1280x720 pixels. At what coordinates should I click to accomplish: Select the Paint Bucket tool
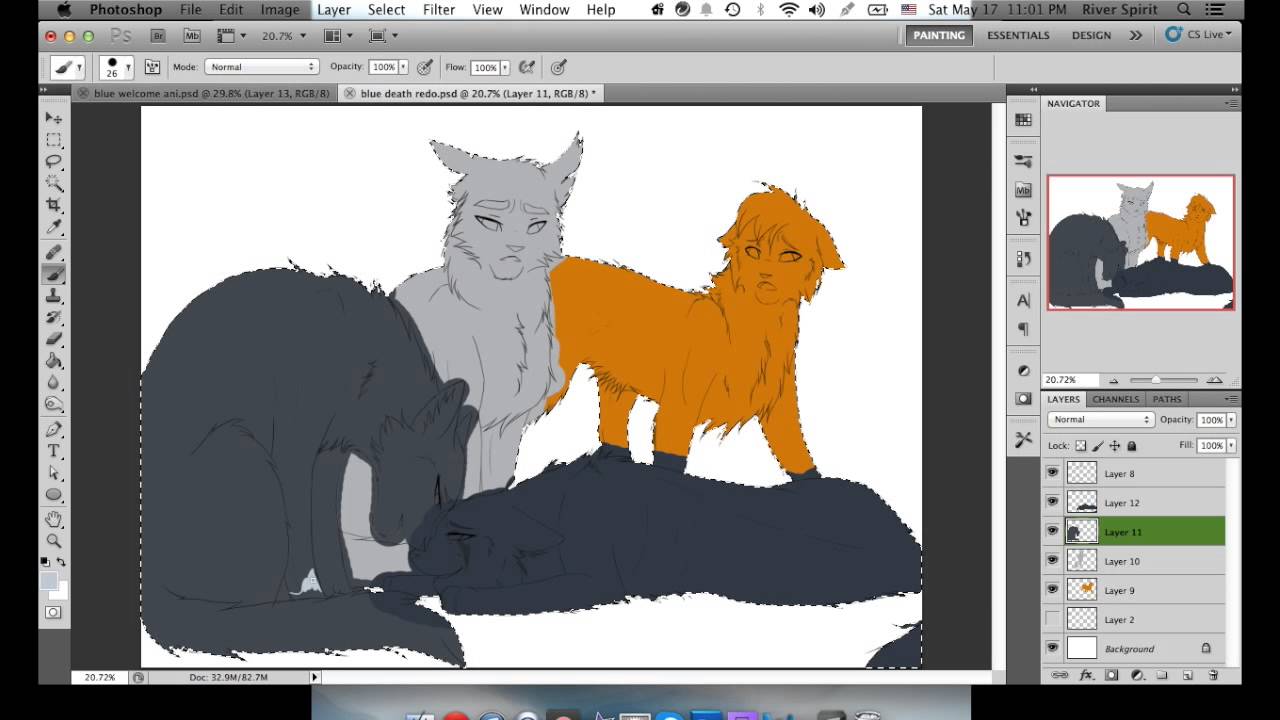coord(54,361)
